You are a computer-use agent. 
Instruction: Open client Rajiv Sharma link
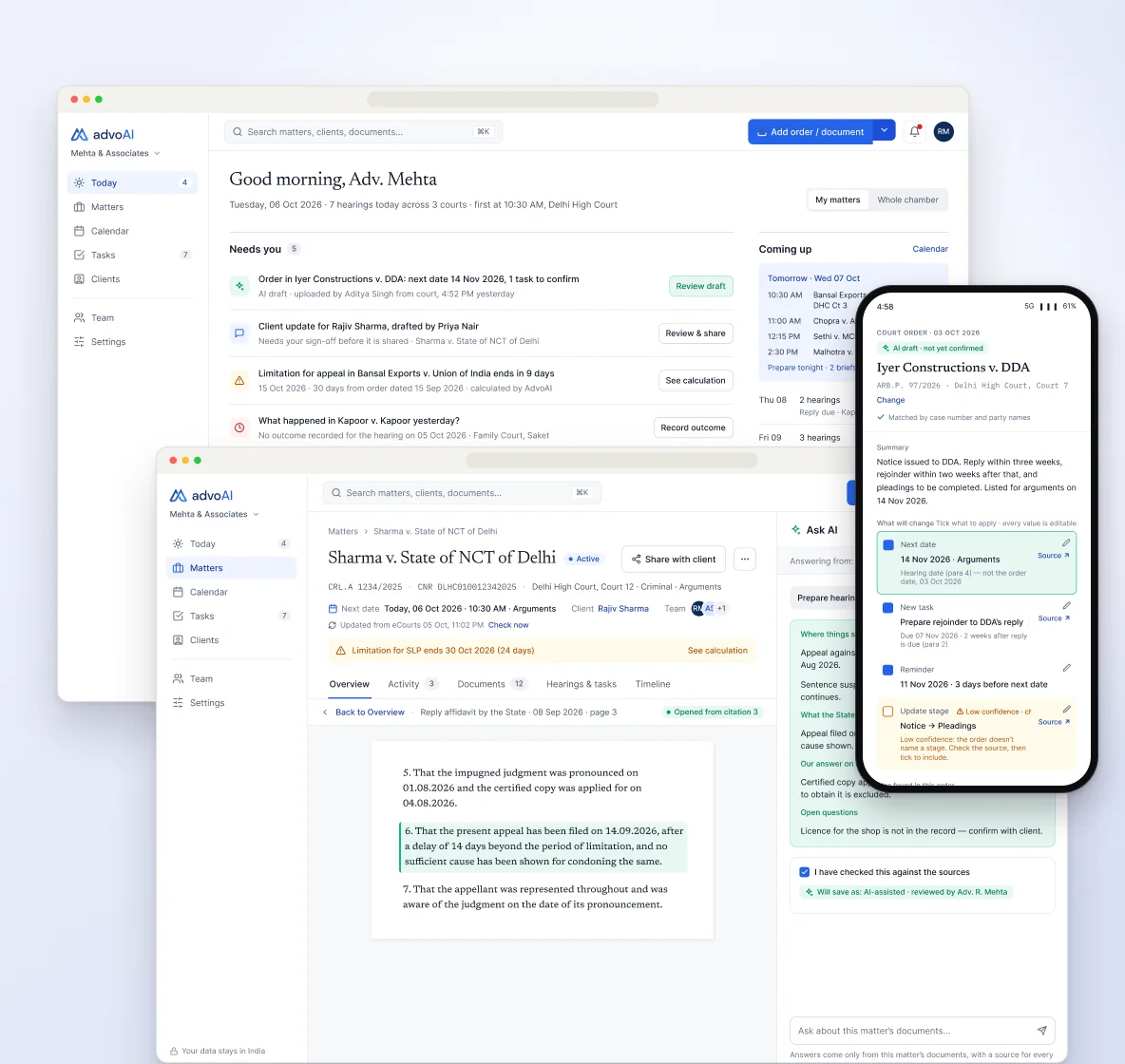pyautogui.click(x=622, y=608)
